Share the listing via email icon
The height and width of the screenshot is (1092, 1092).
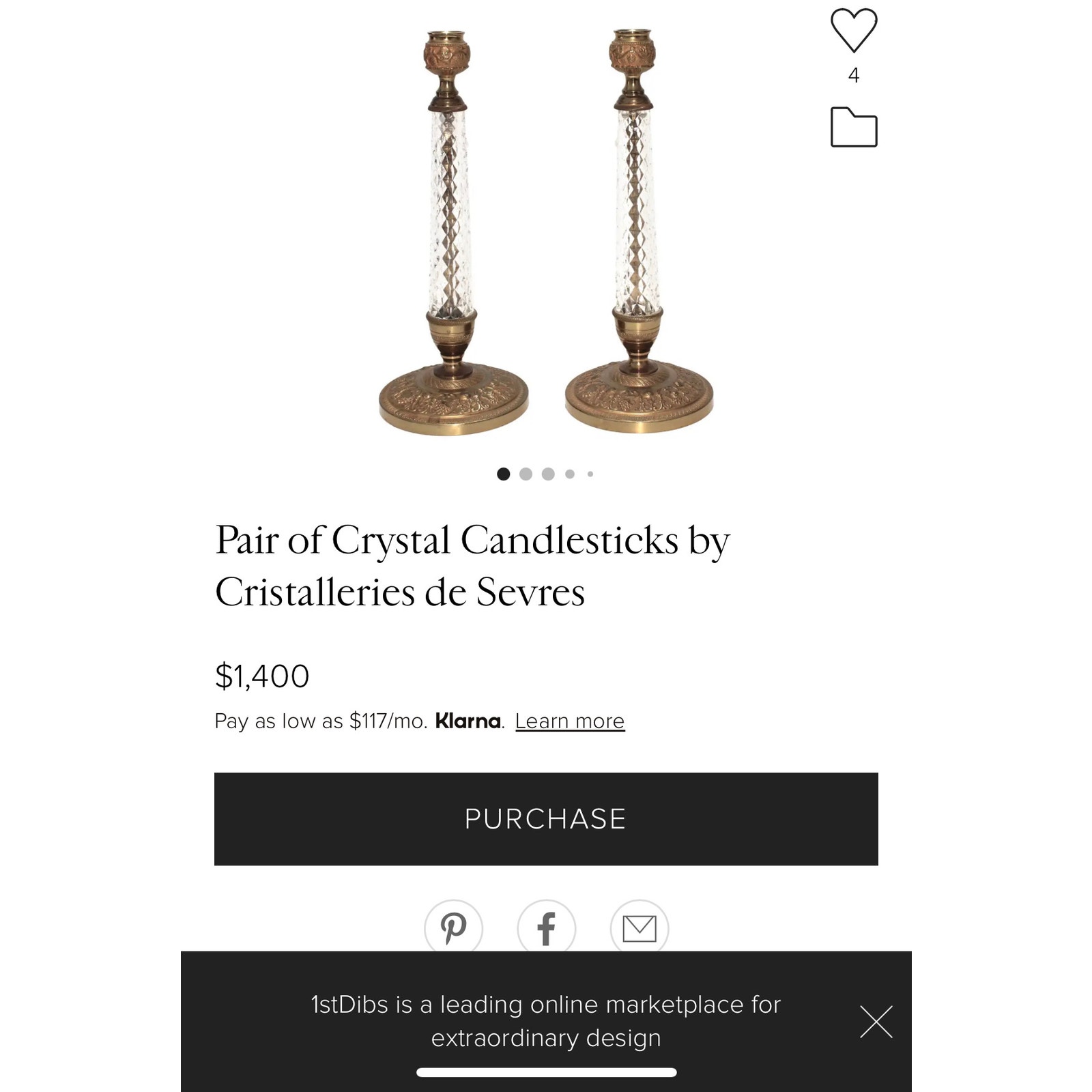[639, 928]
